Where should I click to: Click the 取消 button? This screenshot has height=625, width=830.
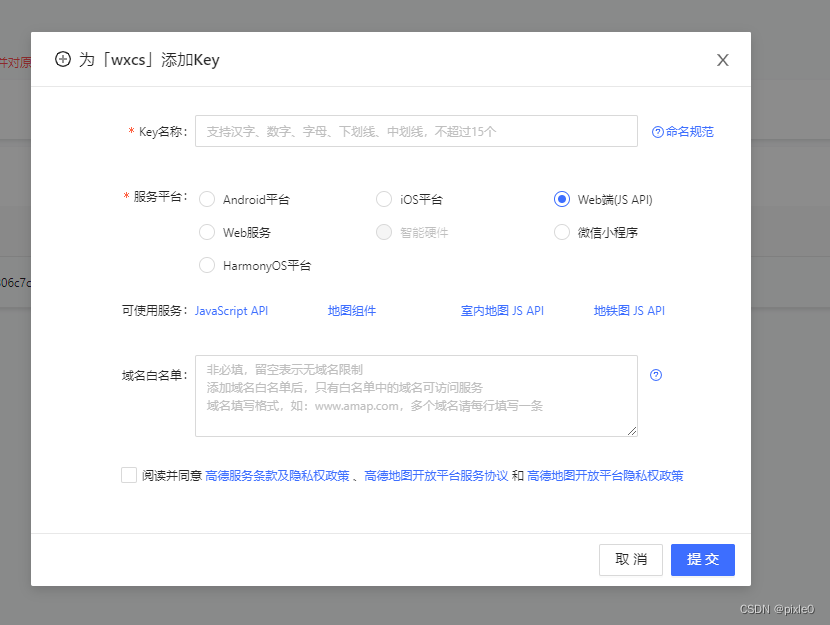coord(631,560)
